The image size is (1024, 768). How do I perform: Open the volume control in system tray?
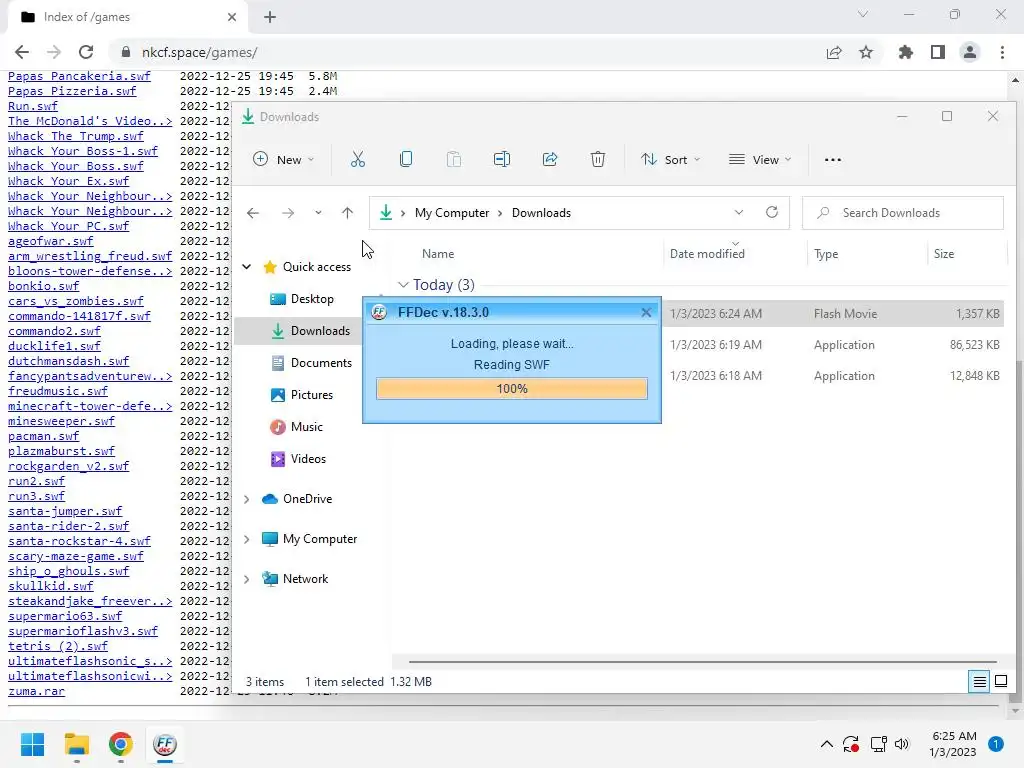(902, 744)
